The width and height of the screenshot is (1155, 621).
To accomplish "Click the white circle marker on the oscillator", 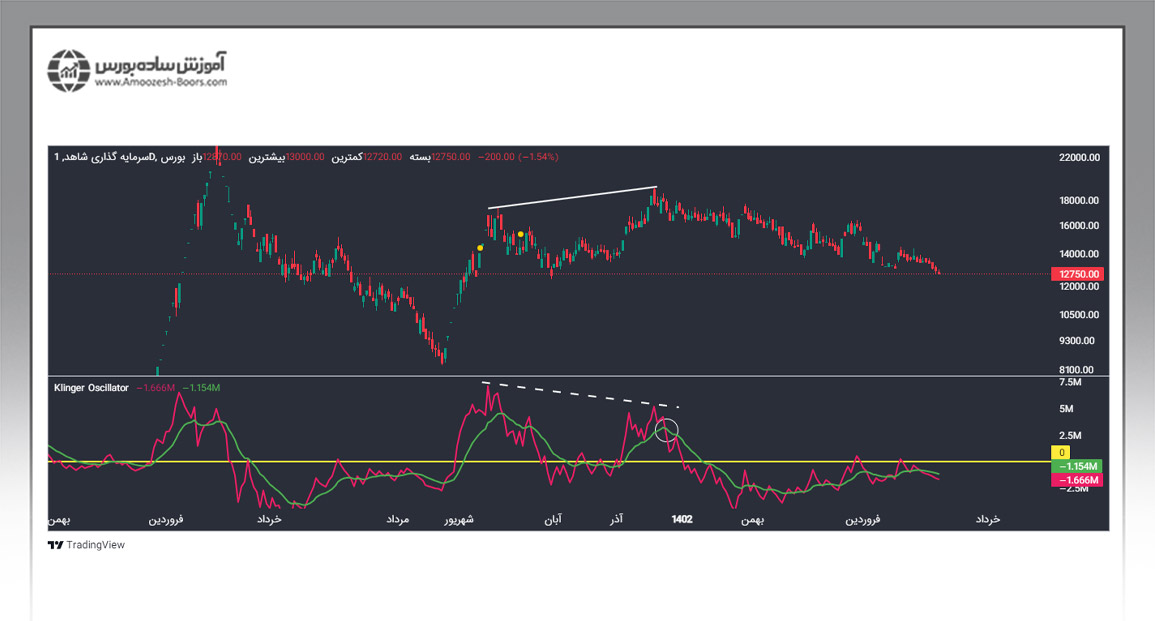I will tap(667, 431).
